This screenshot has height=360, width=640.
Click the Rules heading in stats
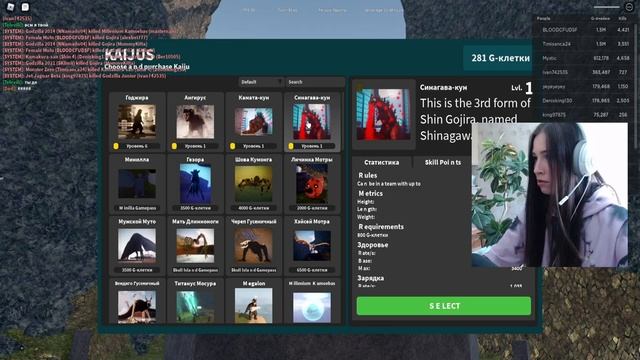pos(368,175)
